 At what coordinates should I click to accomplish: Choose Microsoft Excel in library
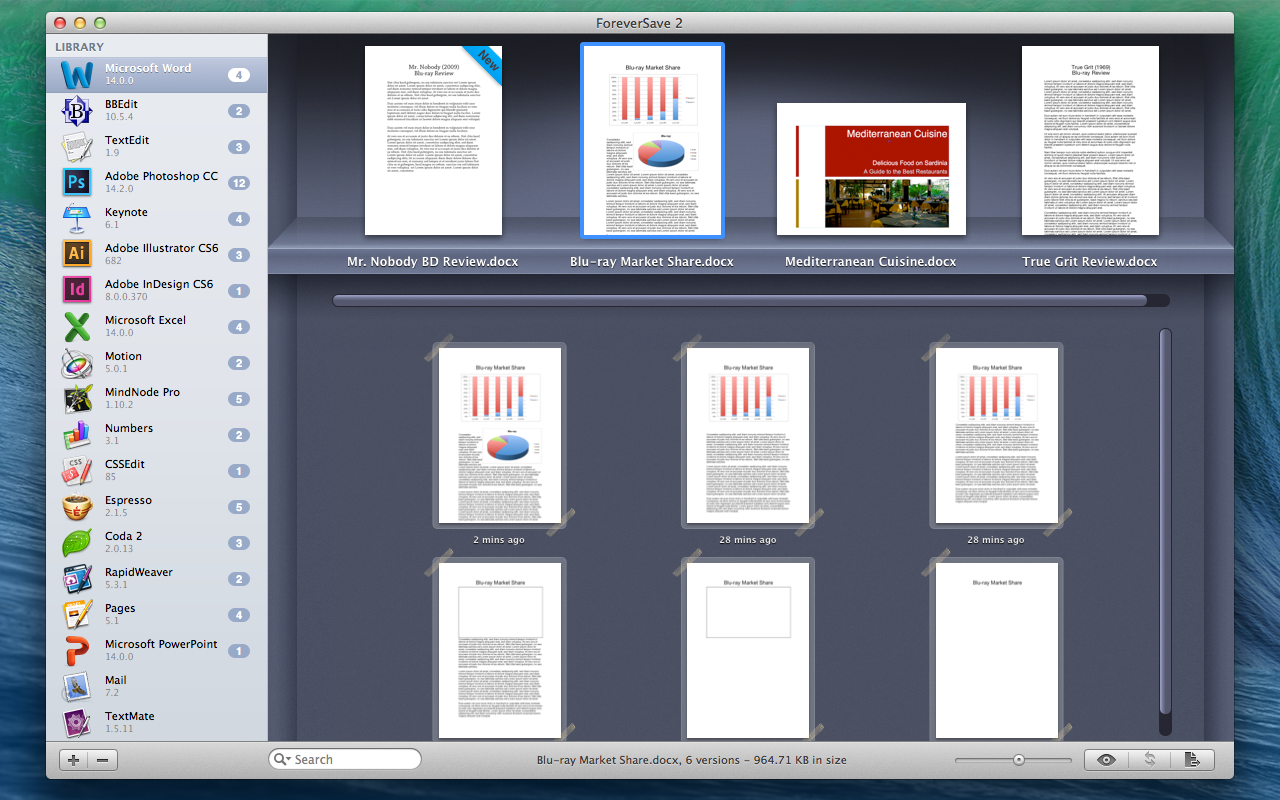157,327
